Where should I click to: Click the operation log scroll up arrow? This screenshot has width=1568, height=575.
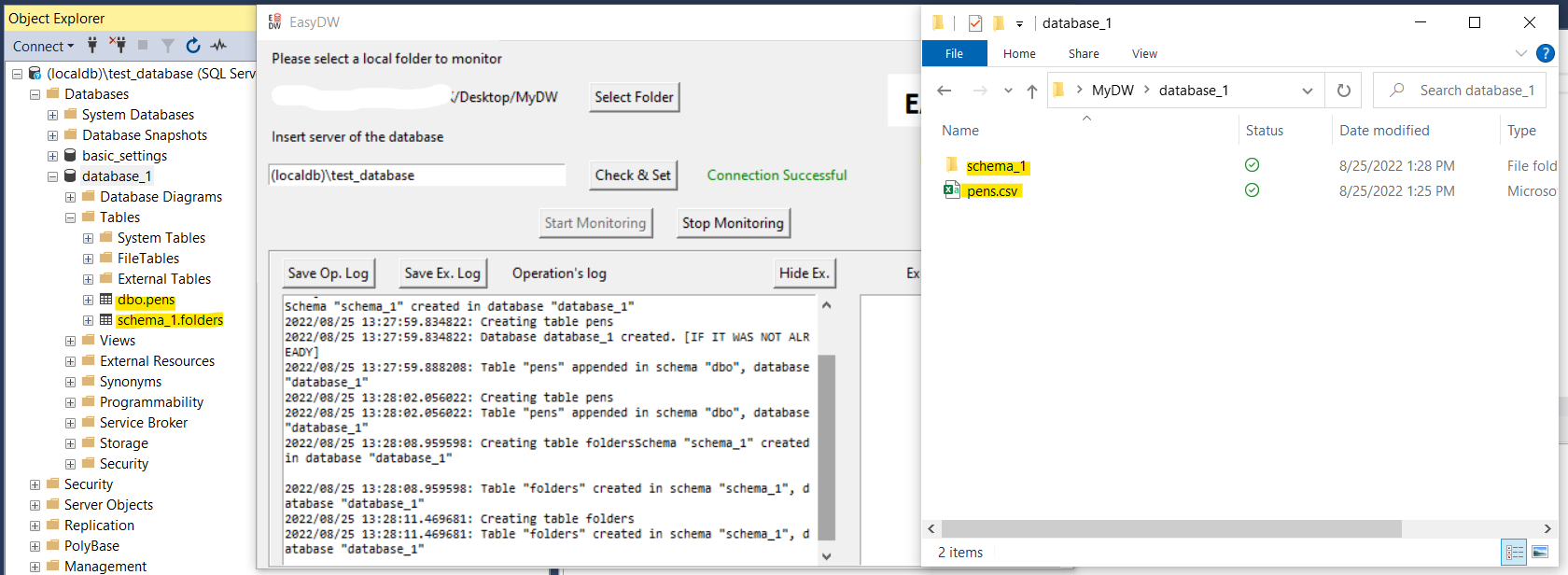tap(826, 305)
